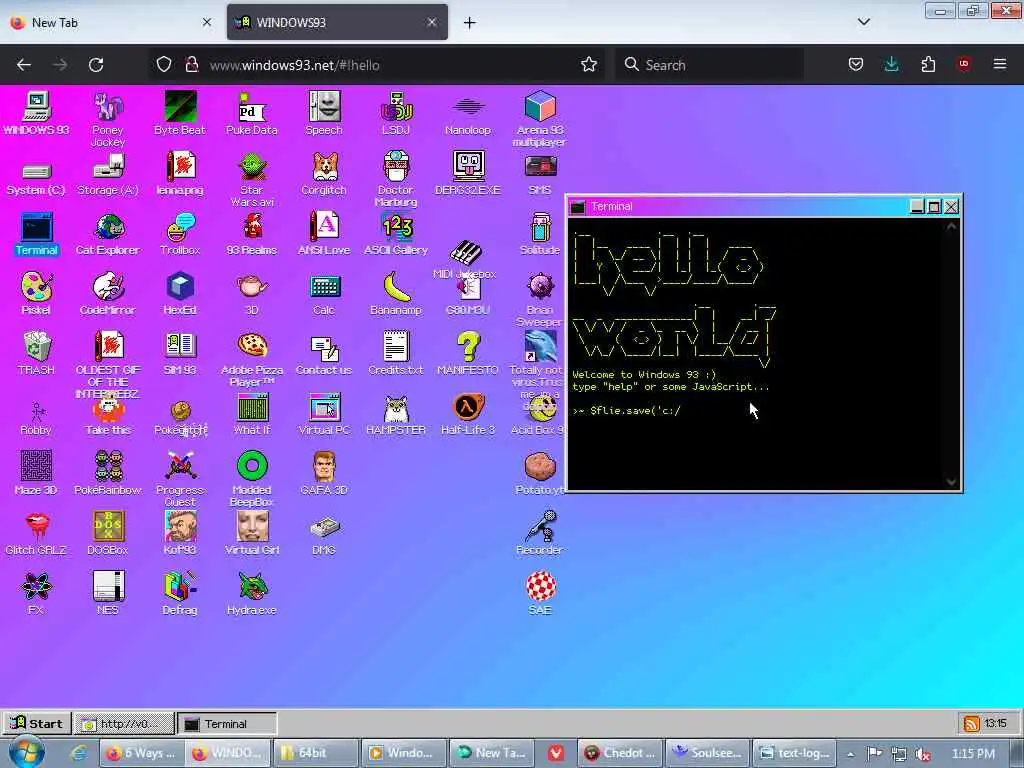
Task: Open GAFA 3D icon
Action: 324,473
